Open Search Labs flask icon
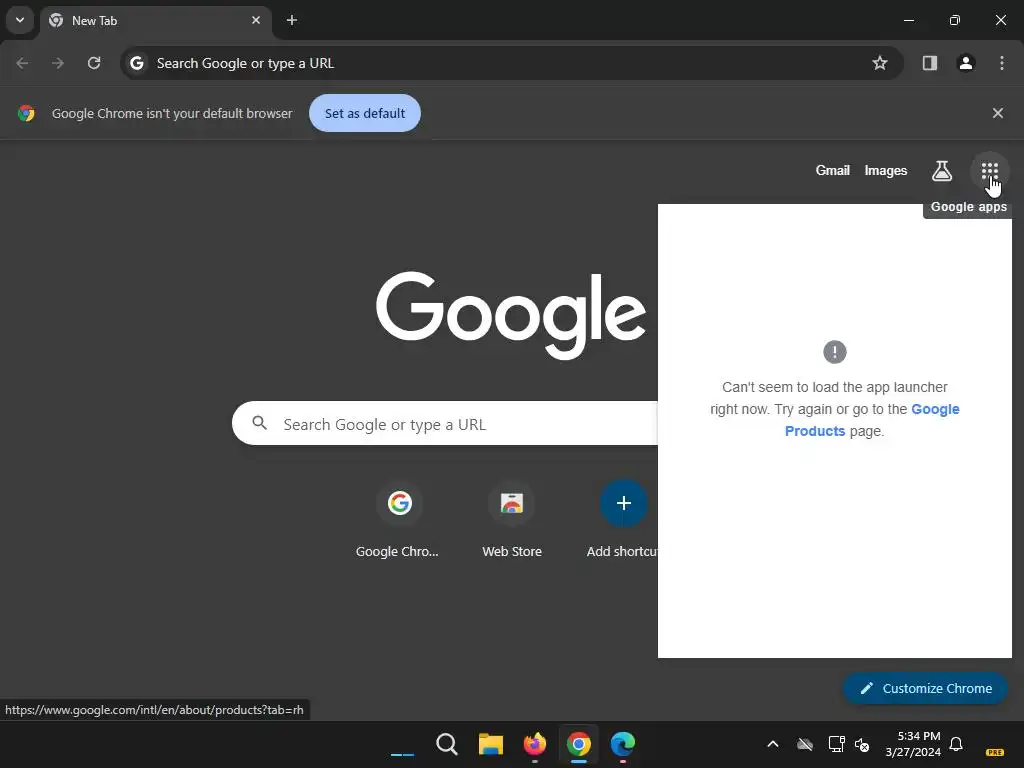This screenshot has width=1024, height=768. [941, 170]
